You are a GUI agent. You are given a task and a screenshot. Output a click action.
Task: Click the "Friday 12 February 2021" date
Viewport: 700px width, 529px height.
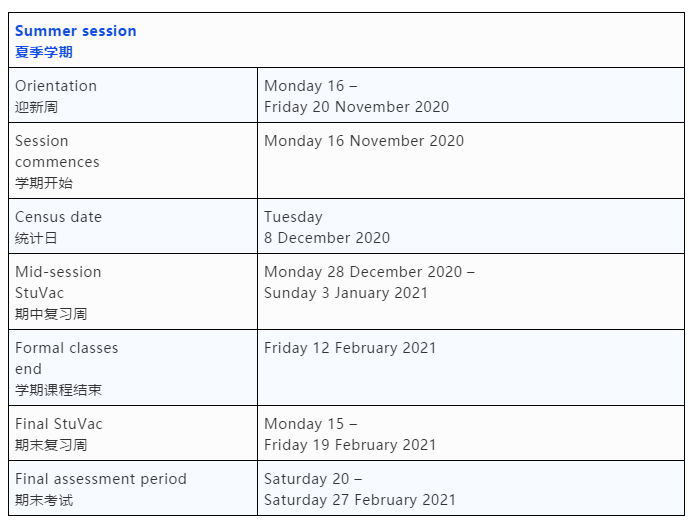point(350,348)
